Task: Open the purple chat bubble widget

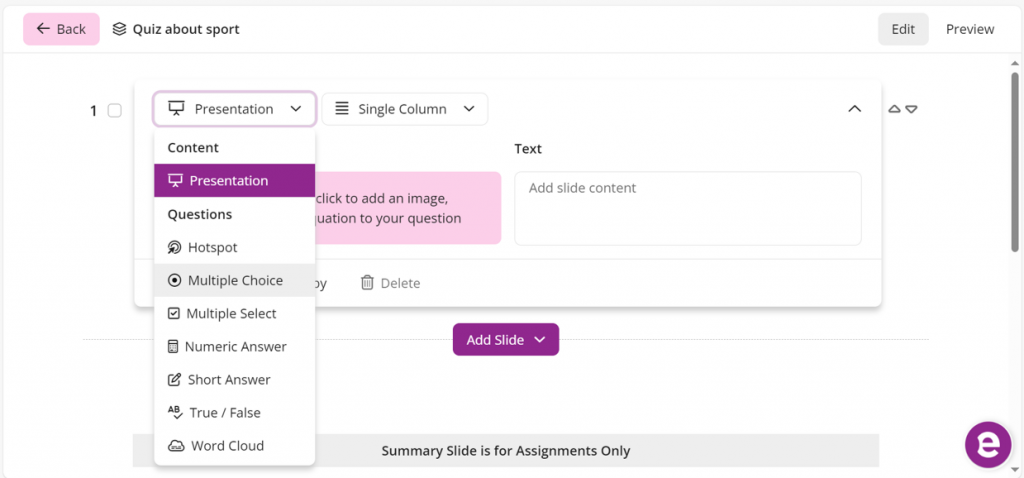Action: coord(988,444)
